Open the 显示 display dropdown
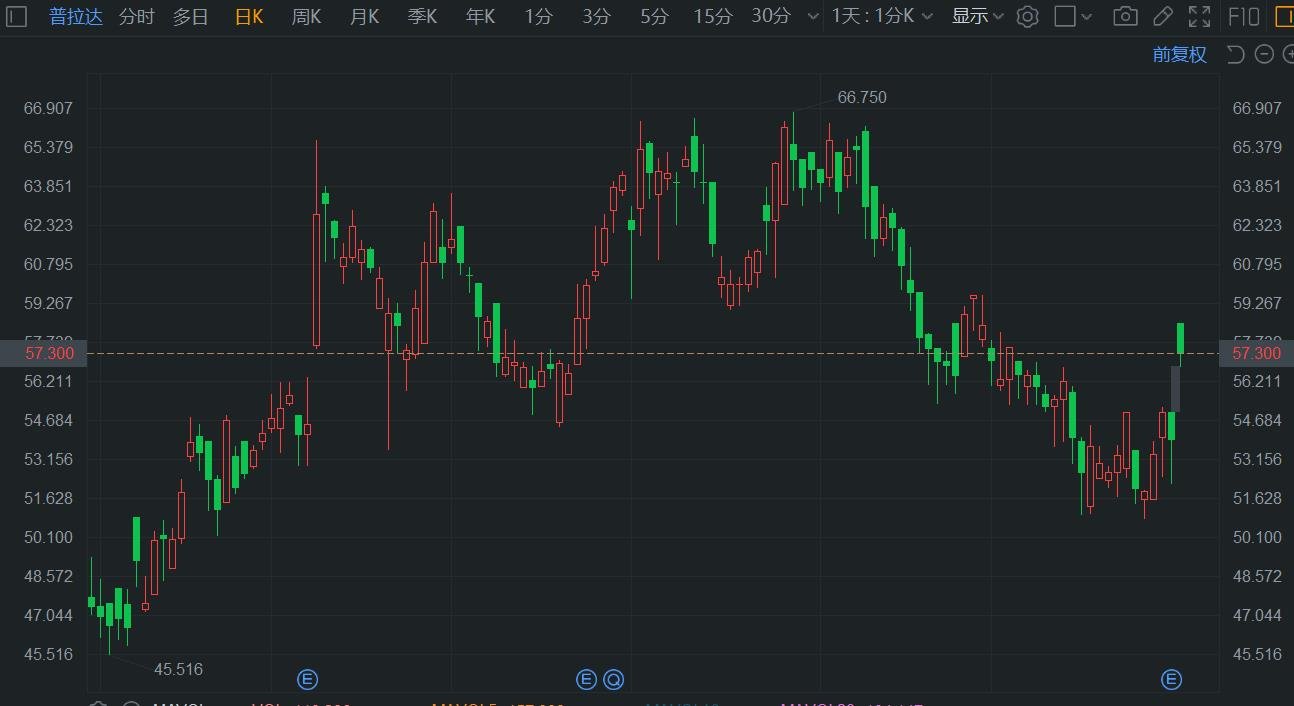Viewport: 1294px width, 706px height. pyautogui.click(x=978, y=16)
